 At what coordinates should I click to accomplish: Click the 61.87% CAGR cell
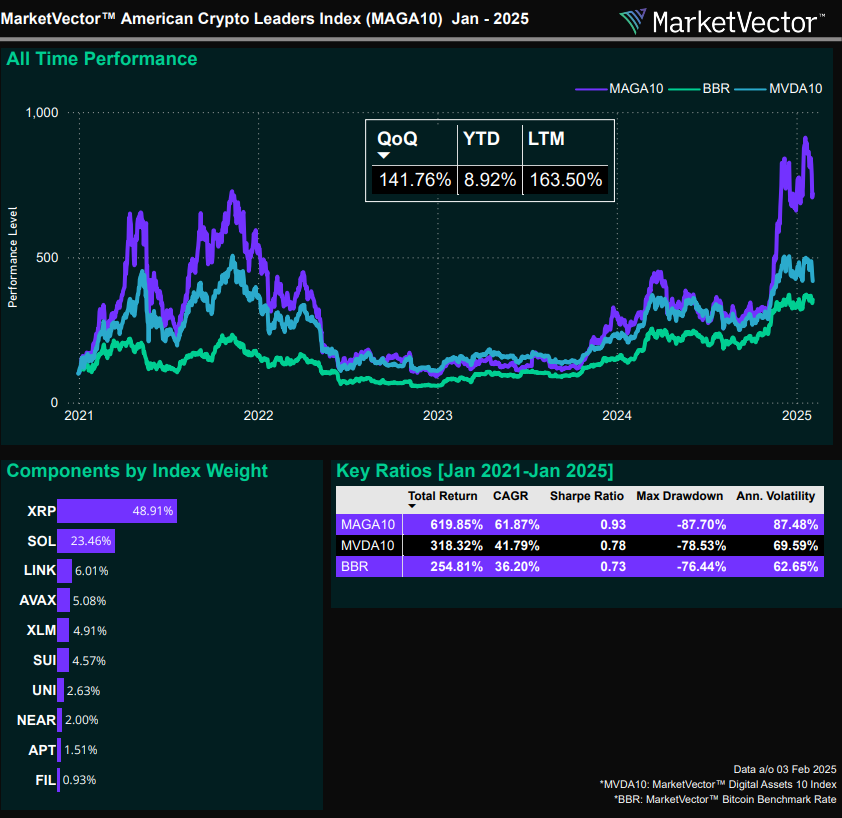(x=517, y=525)
